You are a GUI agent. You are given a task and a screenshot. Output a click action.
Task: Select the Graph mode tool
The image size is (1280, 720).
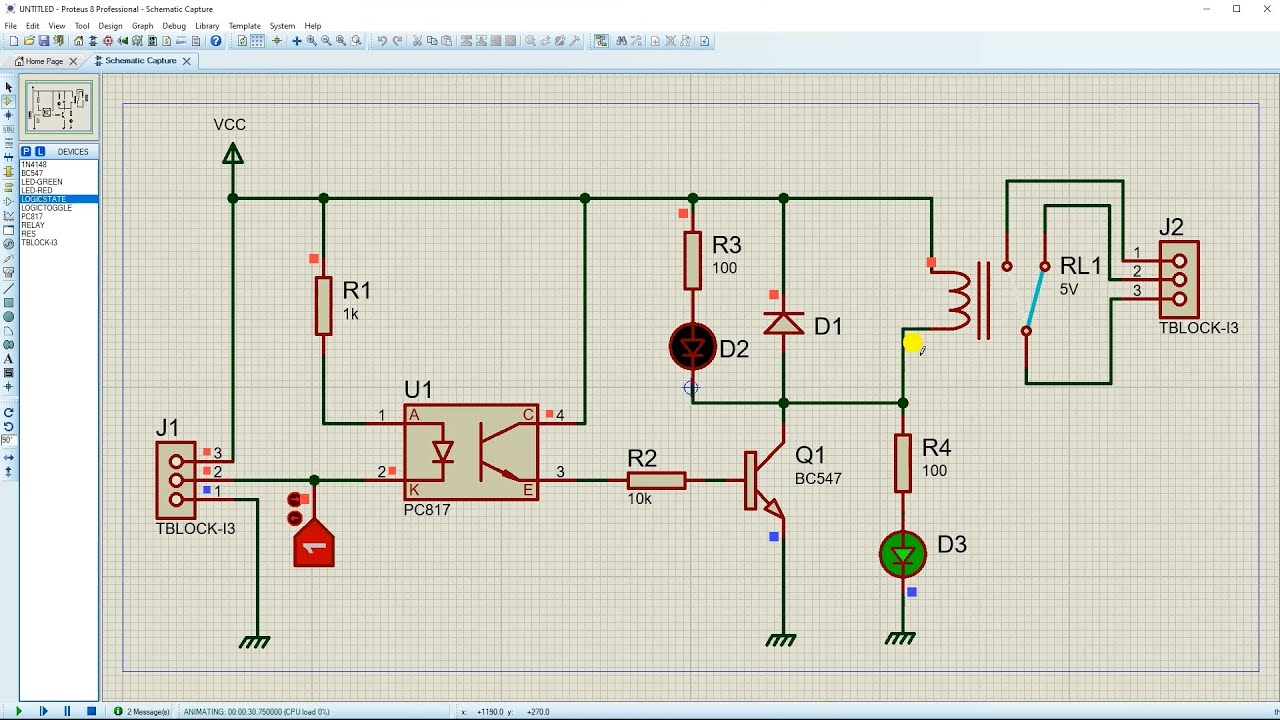coord(9,215)
